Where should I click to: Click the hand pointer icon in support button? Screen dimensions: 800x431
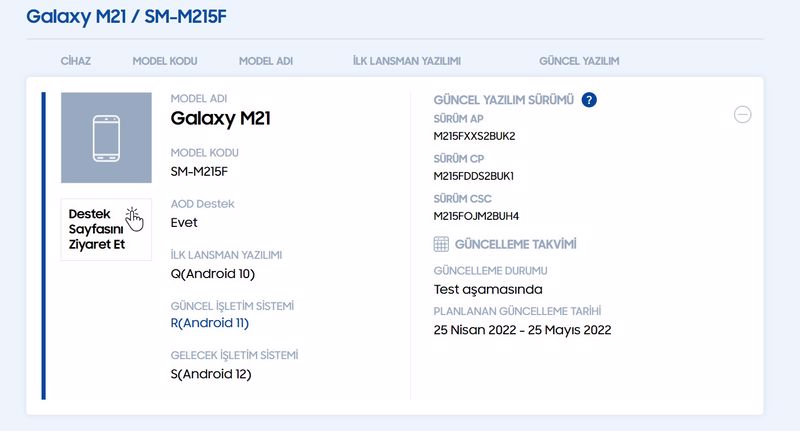coord(134,219)
